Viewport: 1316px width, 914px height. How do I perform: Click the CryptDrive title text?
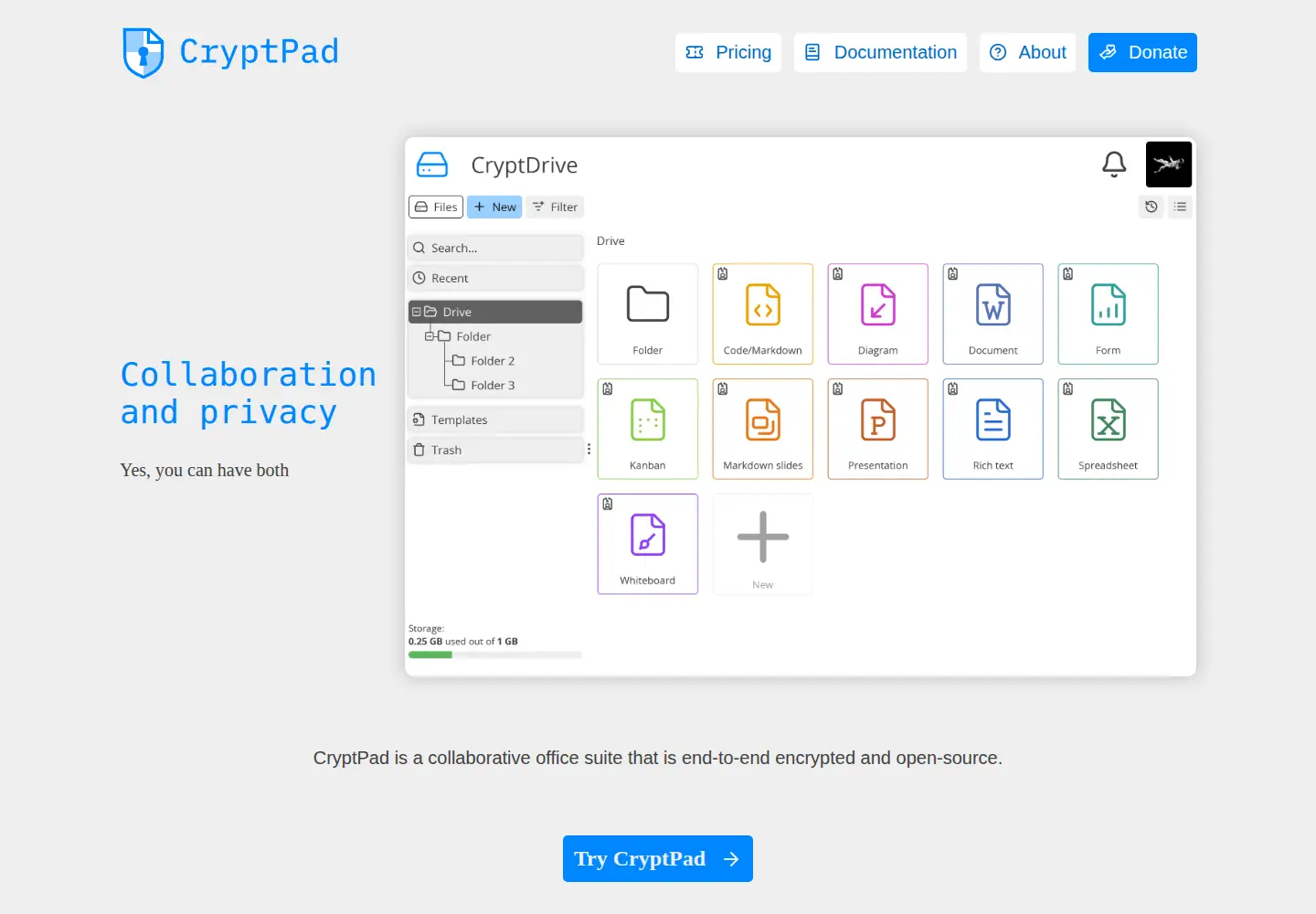(x=525, y=165)
